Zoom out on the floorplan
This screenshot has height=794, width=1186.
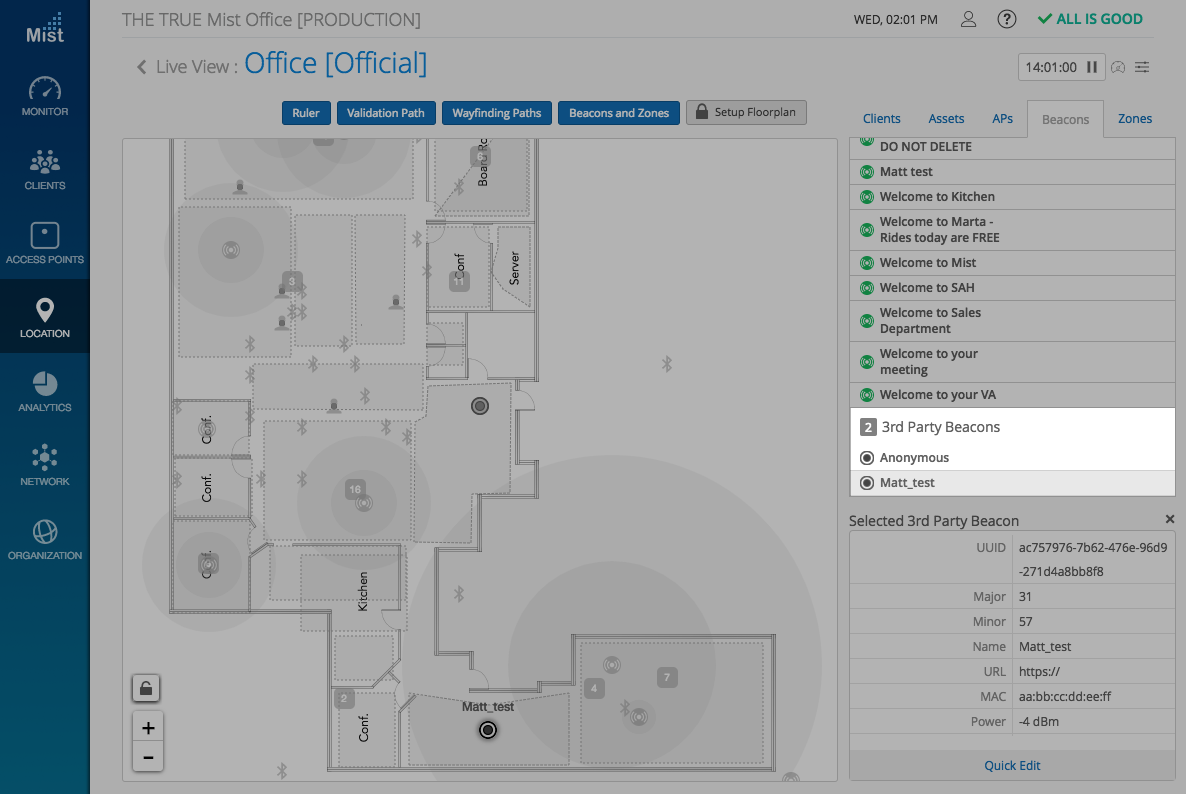coord(147,757)
